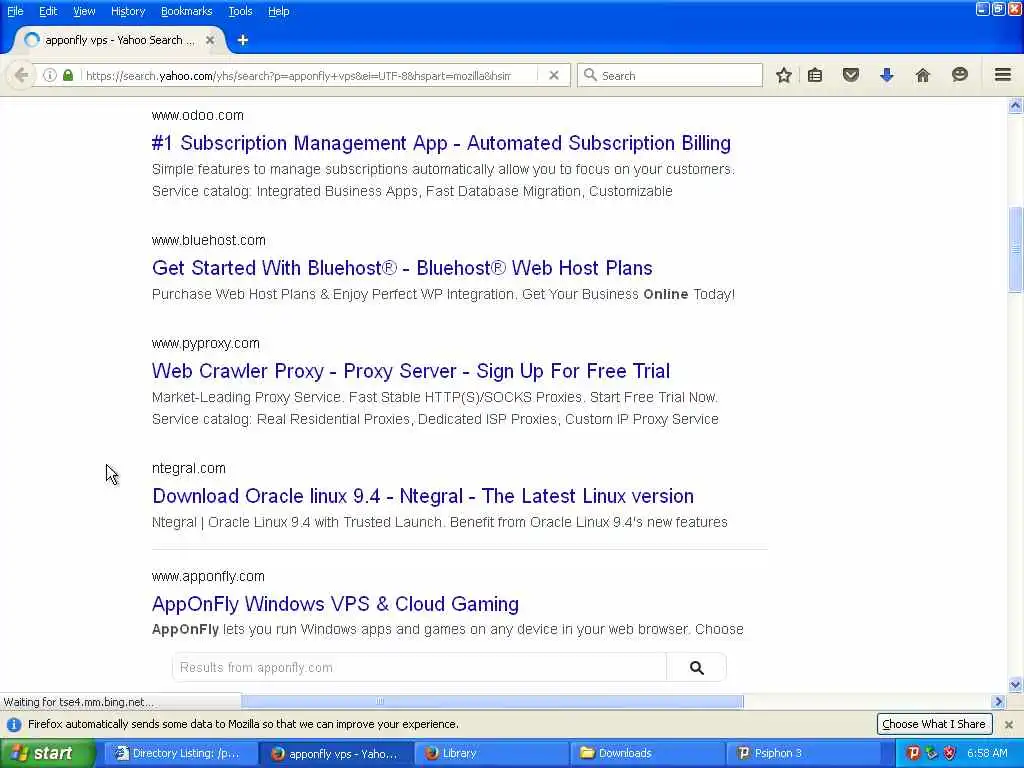This screenshot has height=768, width=1024.
Task: Switch to Downloads folder taskbar window
Action: [x=648, y=753]
